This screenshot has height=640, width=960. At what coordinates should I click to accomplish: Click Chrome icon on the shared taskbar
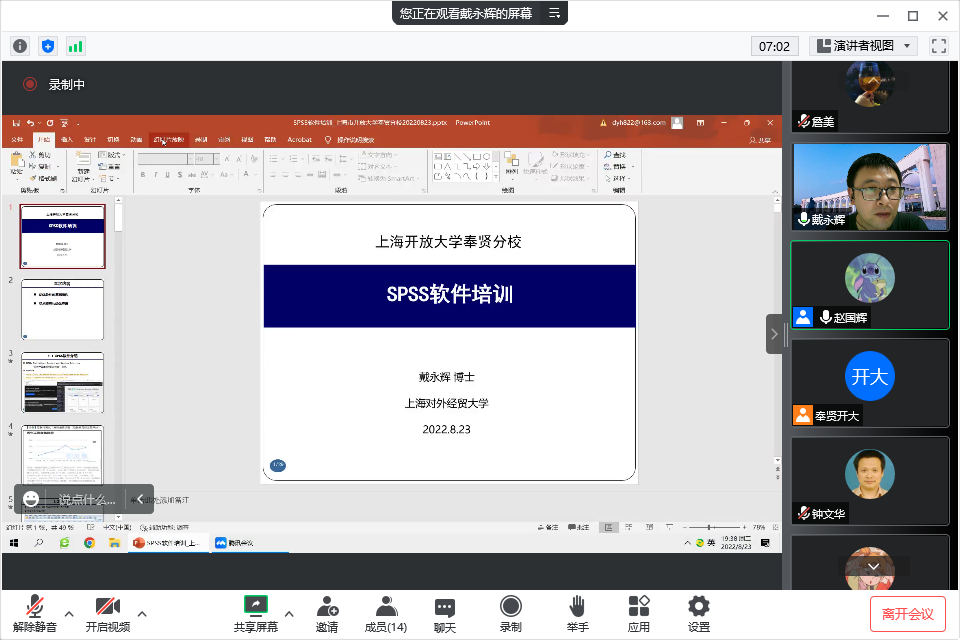(x=89, y=543)
